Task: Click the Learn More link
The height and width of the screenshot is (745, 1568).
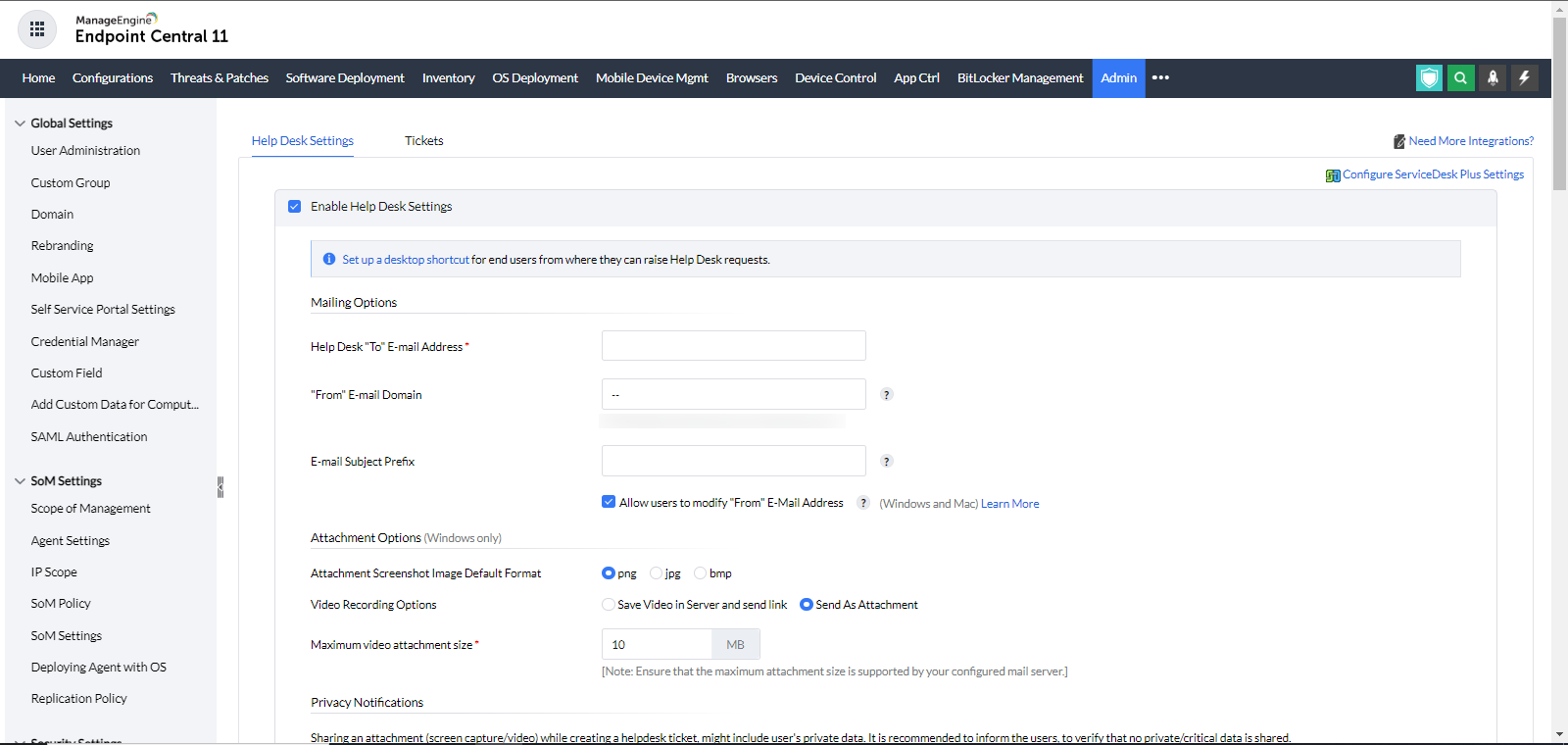Action: [1009, 504]
